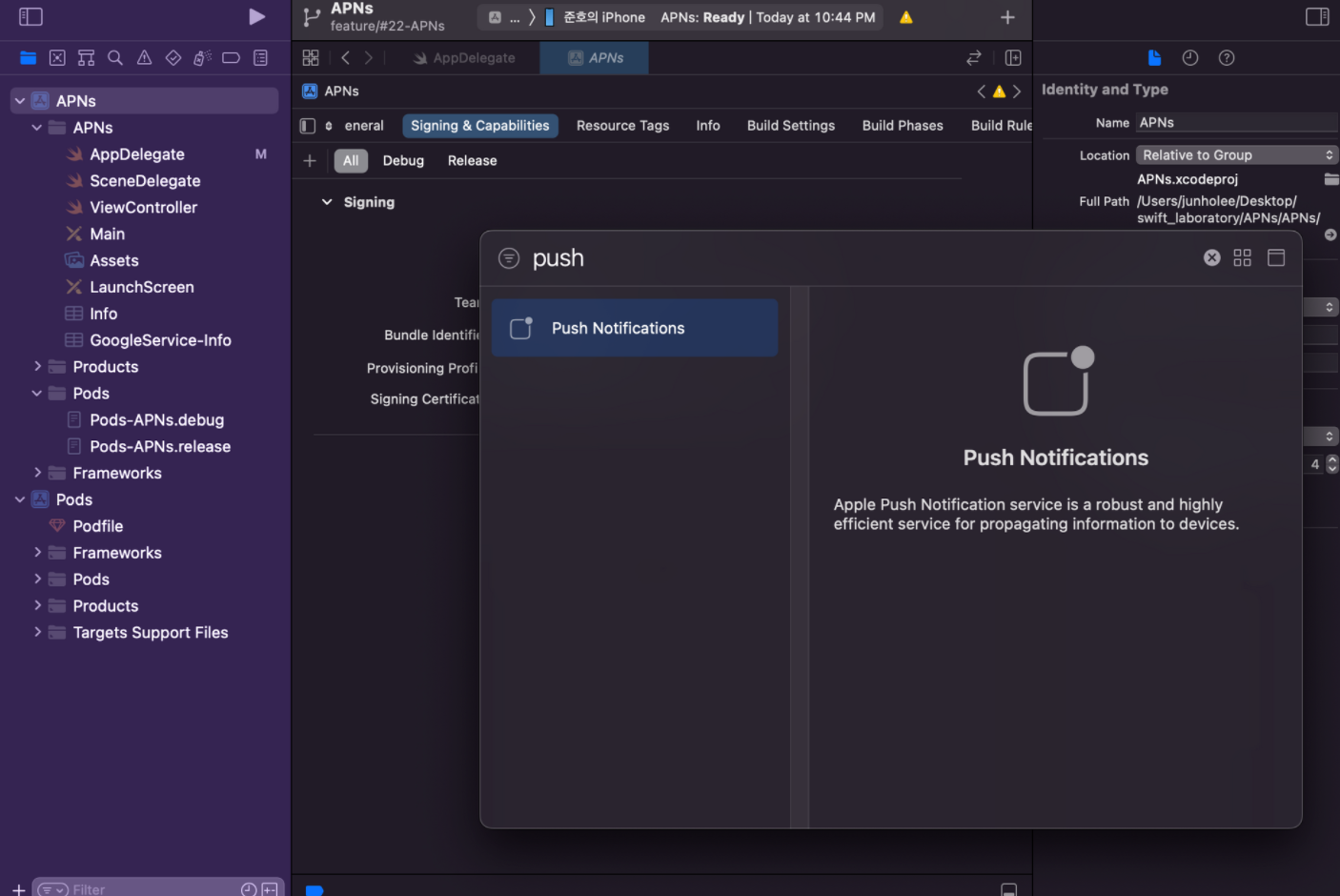
Task: Open the Info tab in editor
Action: (x=708, y=126)
